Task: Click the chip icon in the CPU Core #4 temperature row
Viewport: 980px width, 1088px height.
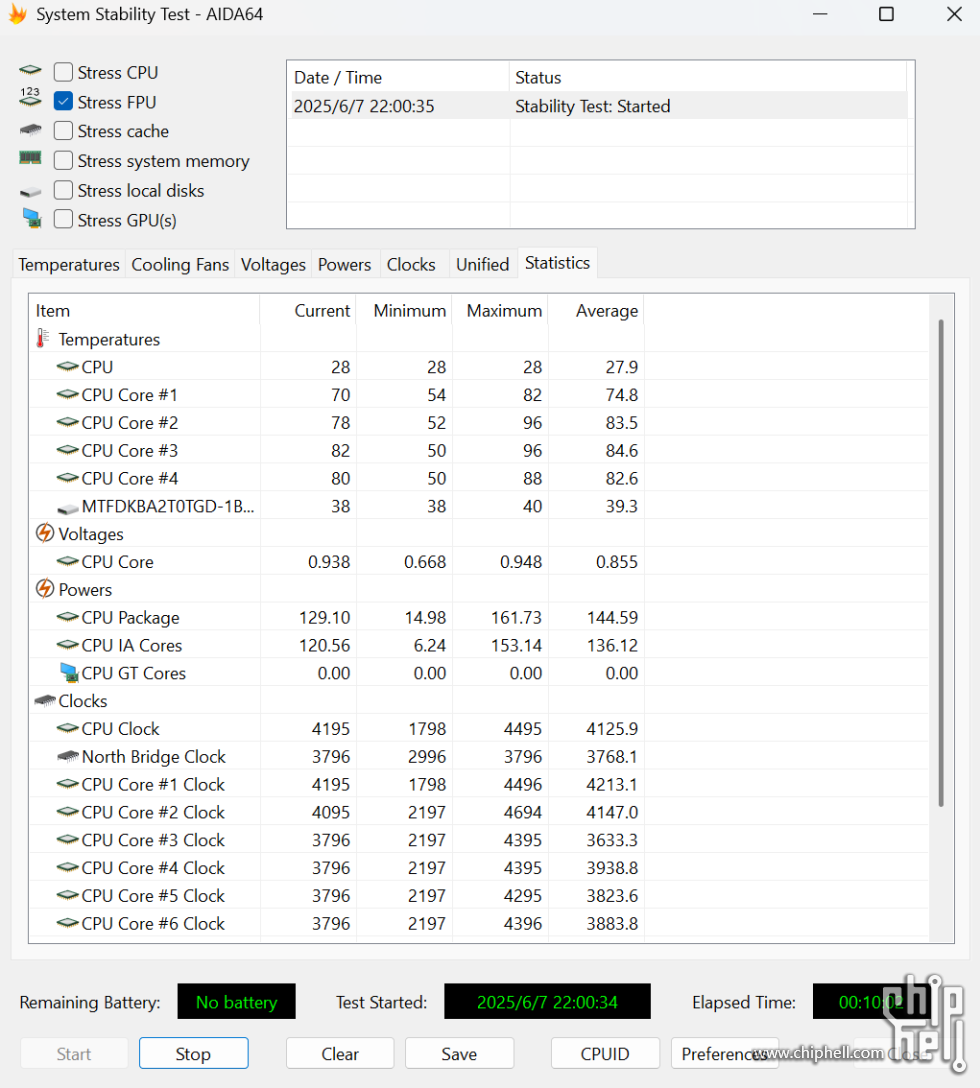Action: (x=67, y=477)
